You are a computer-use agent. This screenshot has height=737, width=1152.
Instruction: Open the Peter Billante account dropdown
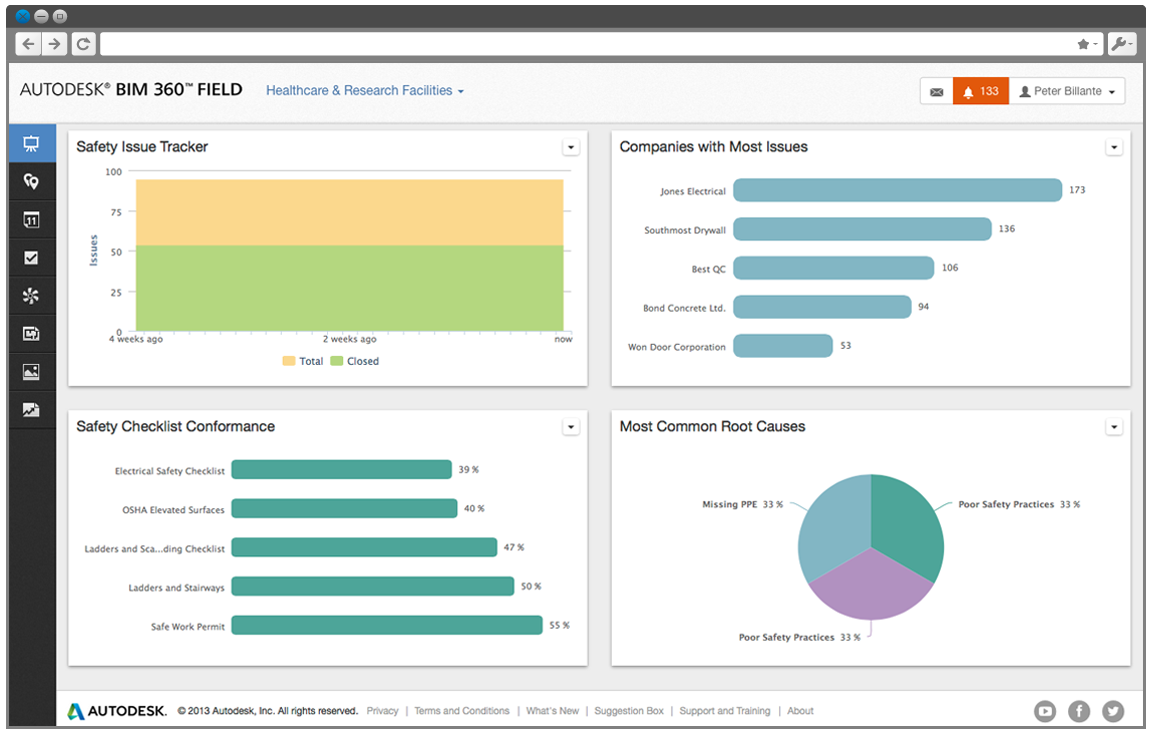[1067, 91]
